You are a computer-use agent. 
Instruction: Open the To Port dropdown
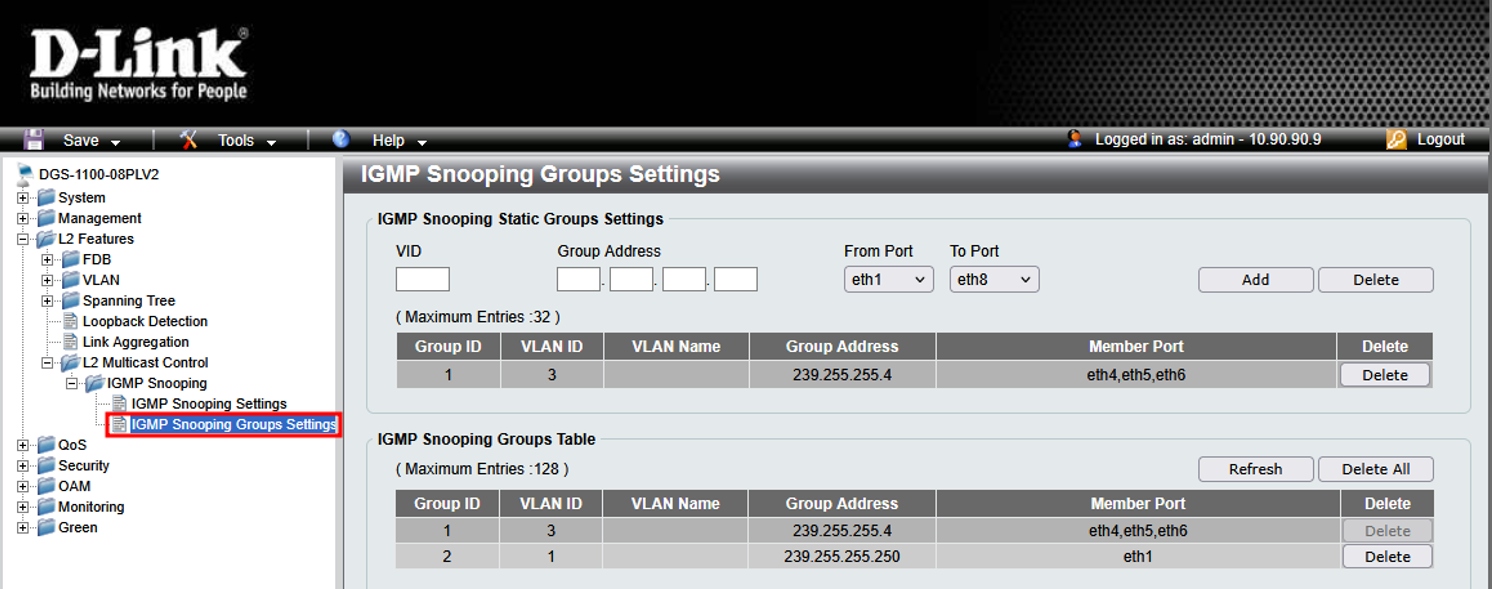pyautogui.click(x=994, y=280)
